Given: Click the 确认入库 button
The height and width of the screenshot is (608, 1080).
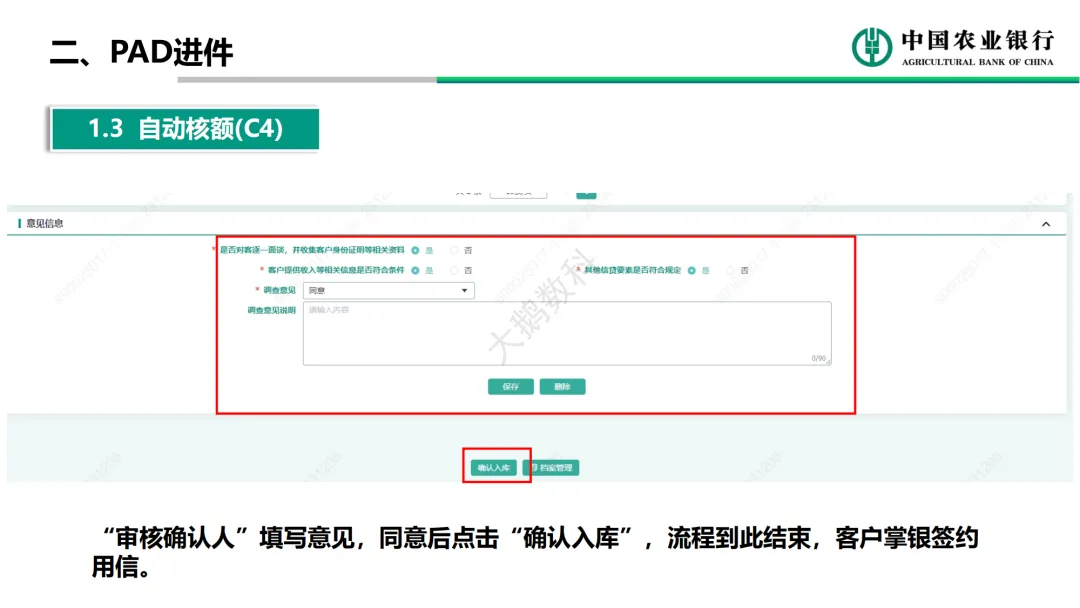Looking at the screenshot, I should 494,468.
